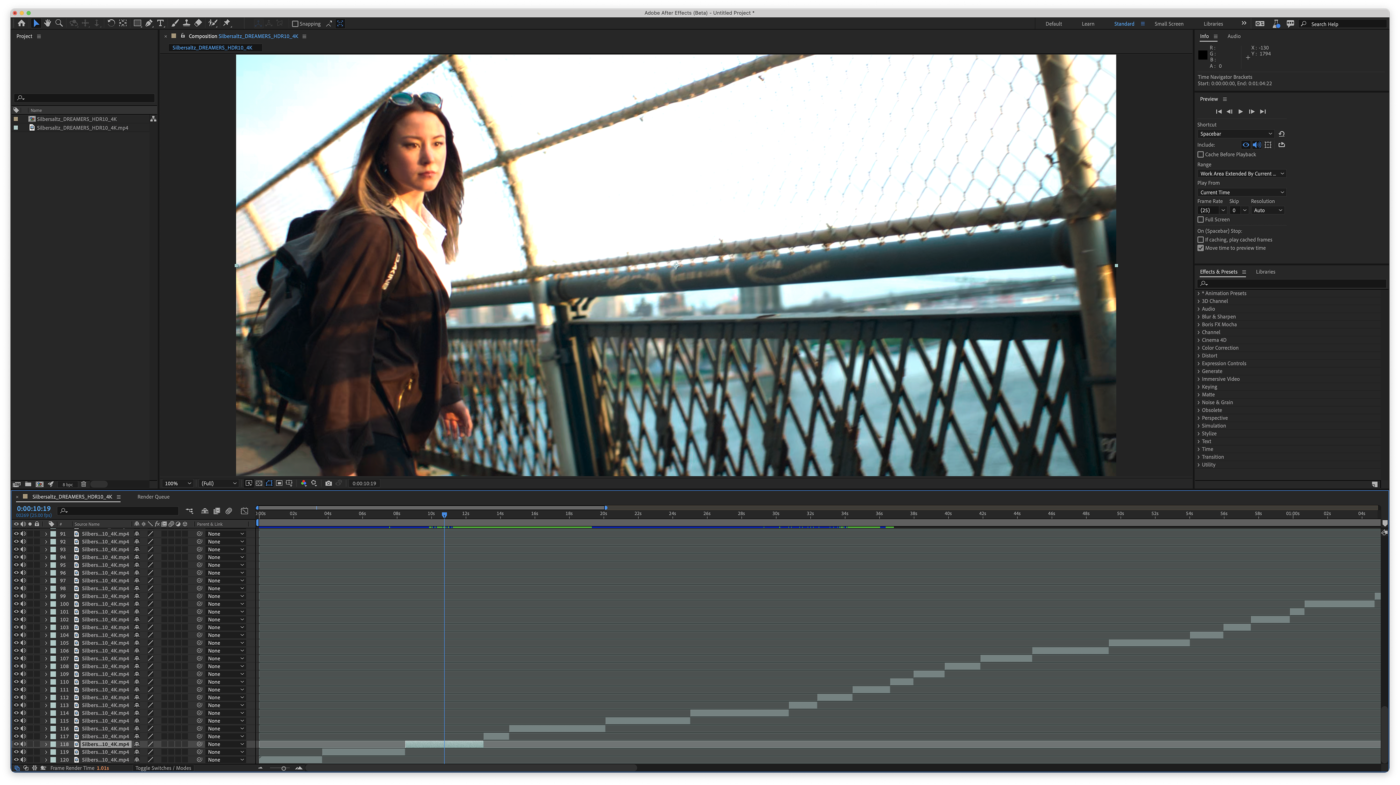Open the Shortcut dropdown showing Spacebar
This screenshot has height=785, width=1400.
pyautogui.click(x=1235, y=133)
